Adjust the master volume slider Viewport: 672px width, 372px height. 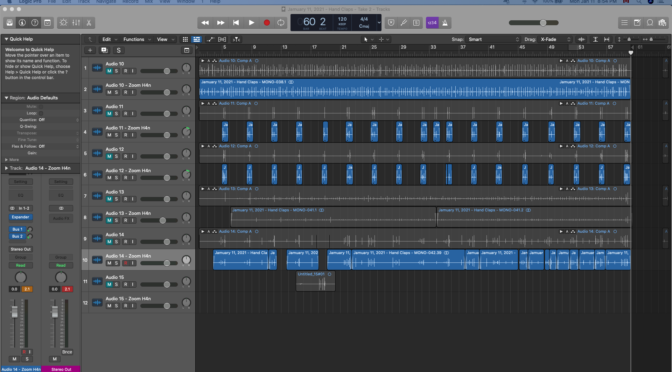(x=534, y=22)
